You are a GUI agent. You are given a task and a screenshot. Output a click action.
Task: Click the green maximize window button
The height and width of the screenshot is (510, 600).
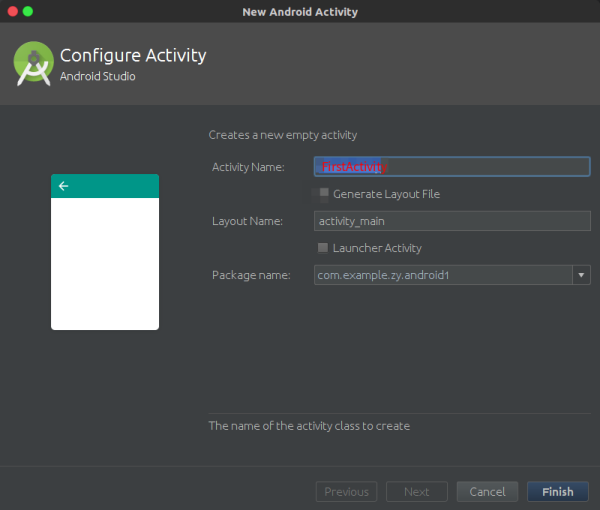coord(28,11)
